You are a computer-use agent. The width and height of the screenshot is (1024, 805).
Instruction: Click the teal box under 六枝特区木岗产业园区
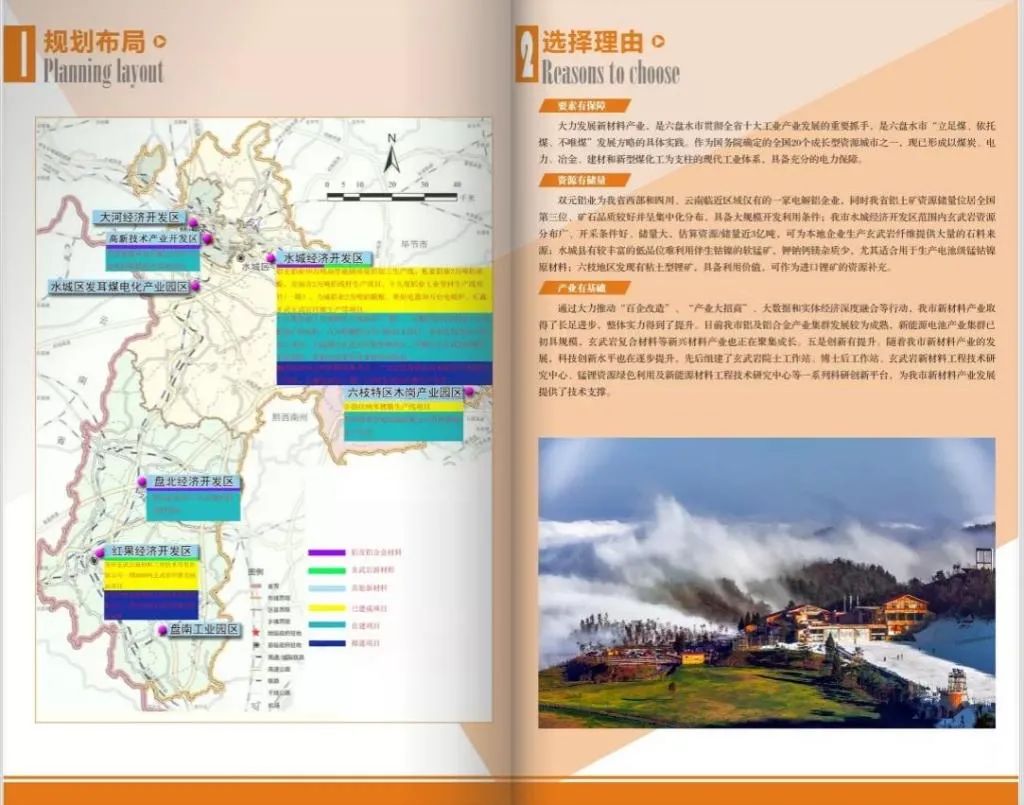pos(404,426)
